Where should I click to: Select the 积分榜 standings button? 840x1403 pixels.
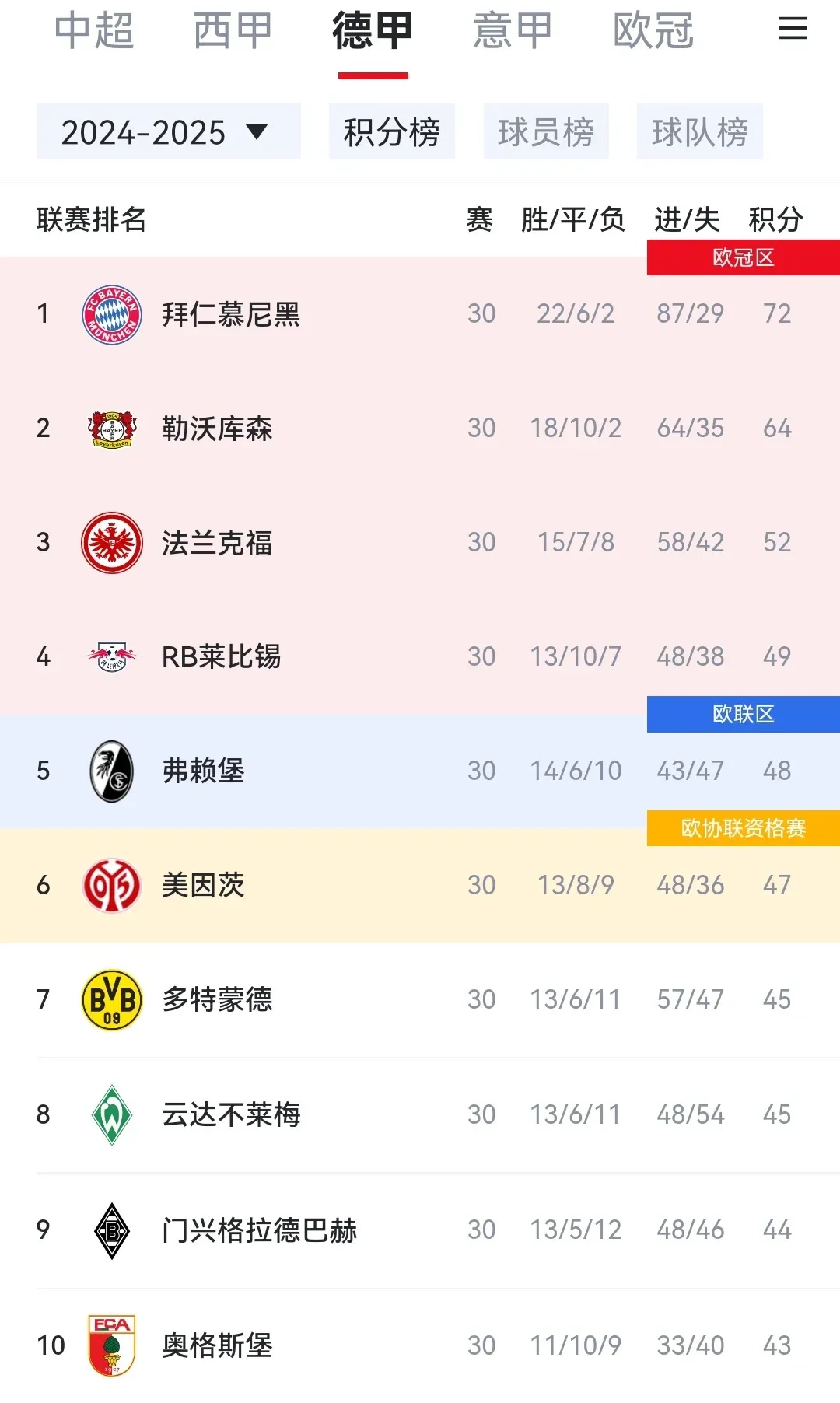pos(391,131)
